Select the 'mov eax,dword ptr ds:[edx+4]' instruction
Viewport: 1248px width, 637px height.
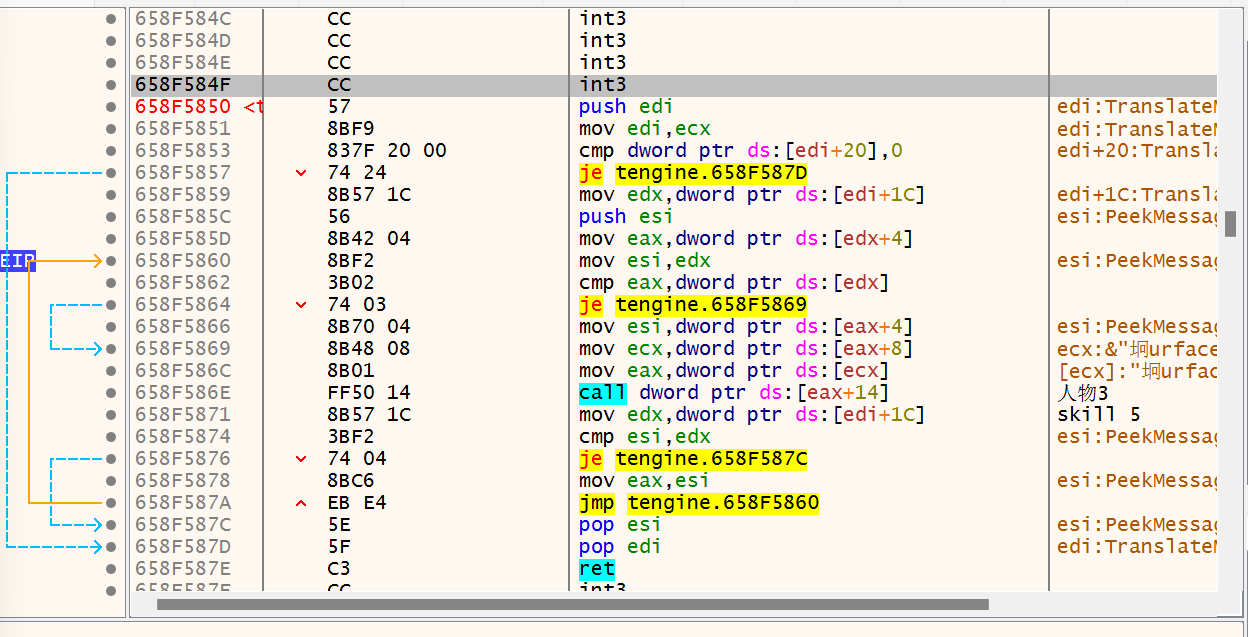tap(746, 239)
